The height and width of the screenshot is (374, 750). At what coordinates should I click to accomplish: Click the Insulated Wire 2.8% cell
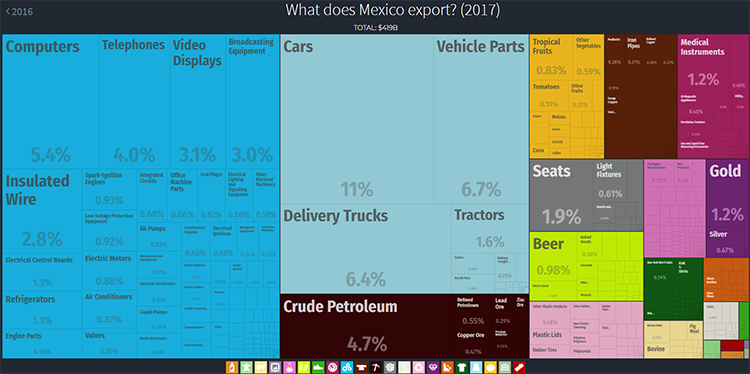coord(42,211)
